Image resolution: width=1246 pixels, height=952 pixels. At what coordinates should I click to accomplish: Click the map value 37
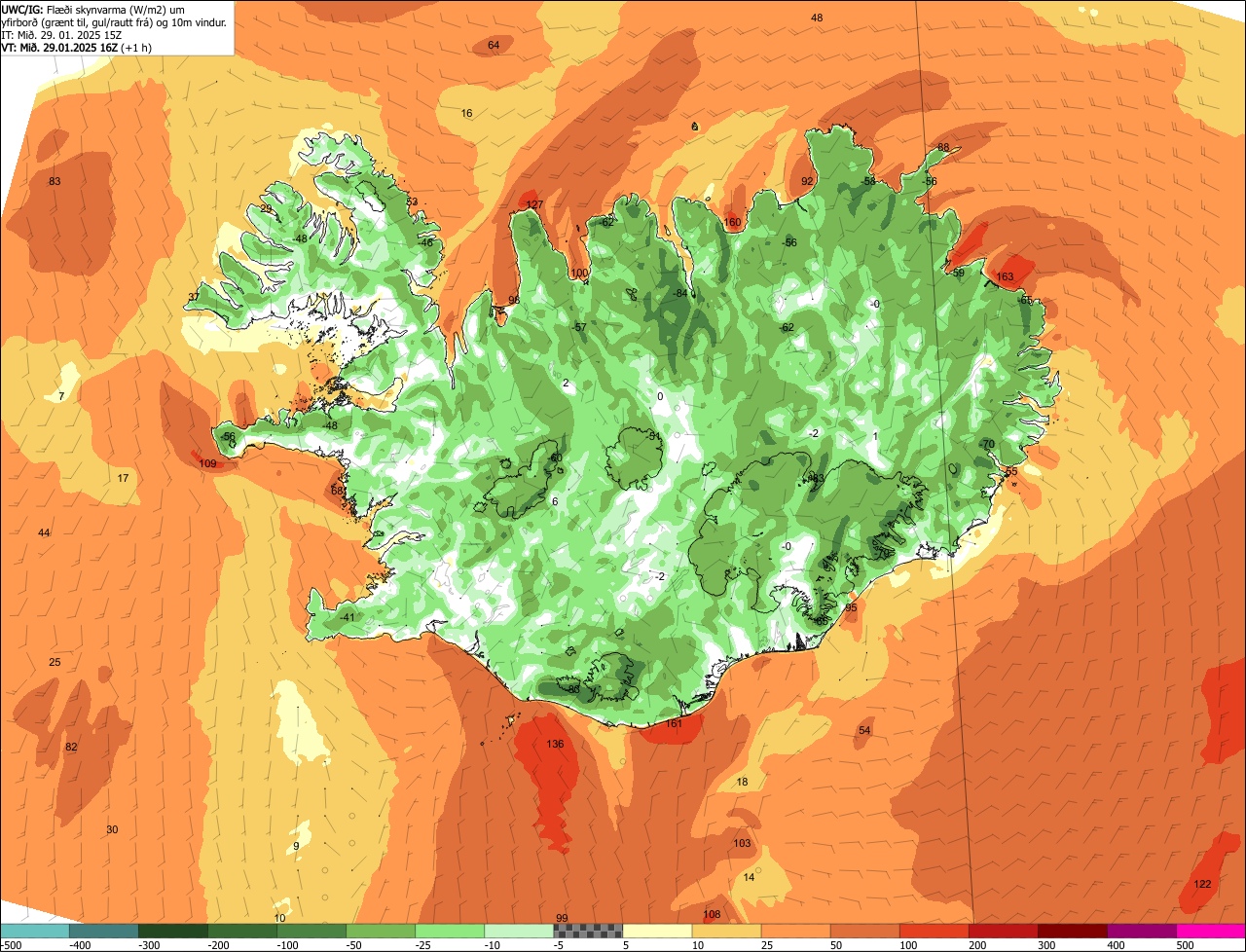tap(194, 297)
